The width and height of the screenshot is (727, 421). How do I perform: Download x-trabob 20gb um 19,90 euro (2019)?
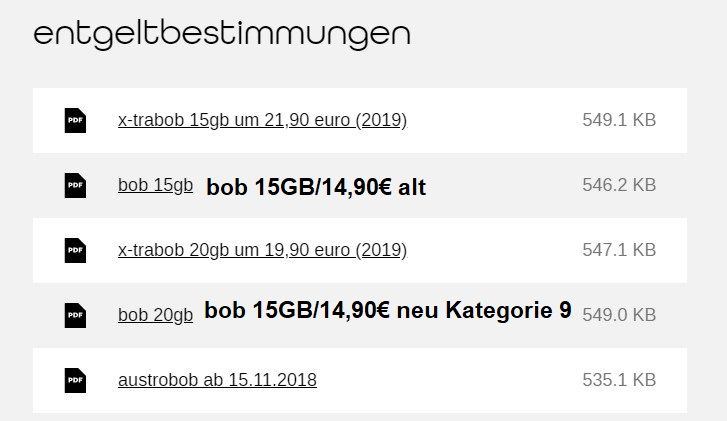262,250
